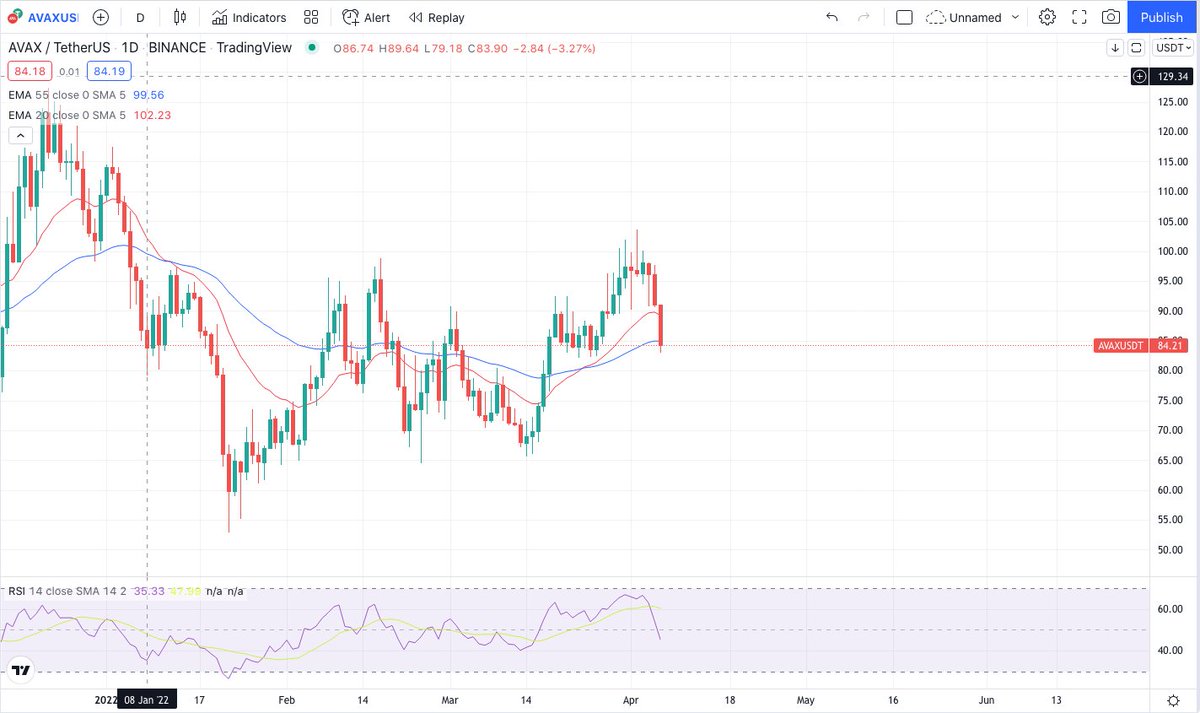Click the green market status dot
Viewport: 1200px width, 713px height.
pyautogui.click(x=313, y=47)
